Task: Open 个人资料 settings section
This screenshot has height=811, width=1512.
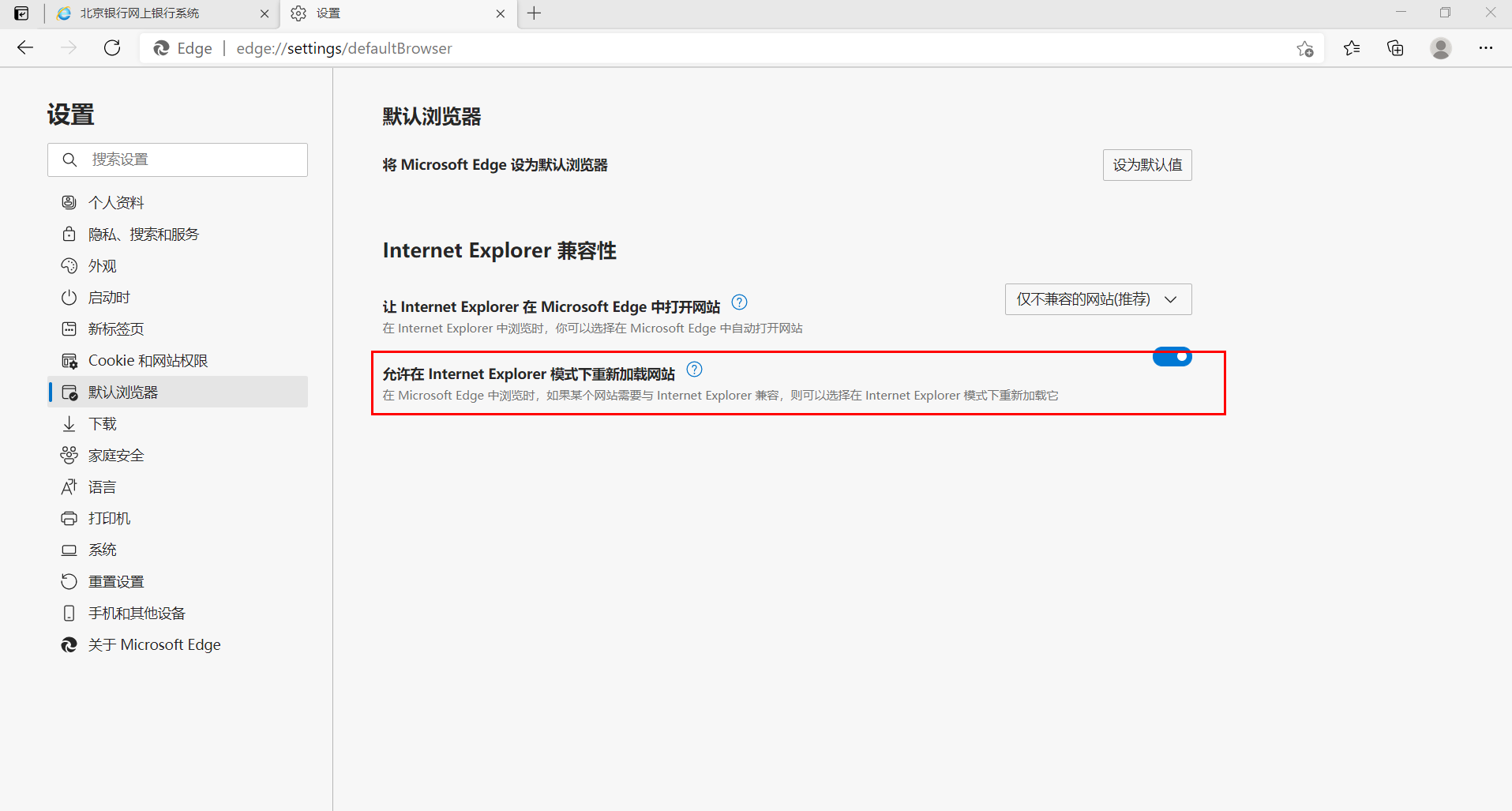Action: tap(178, 203)
